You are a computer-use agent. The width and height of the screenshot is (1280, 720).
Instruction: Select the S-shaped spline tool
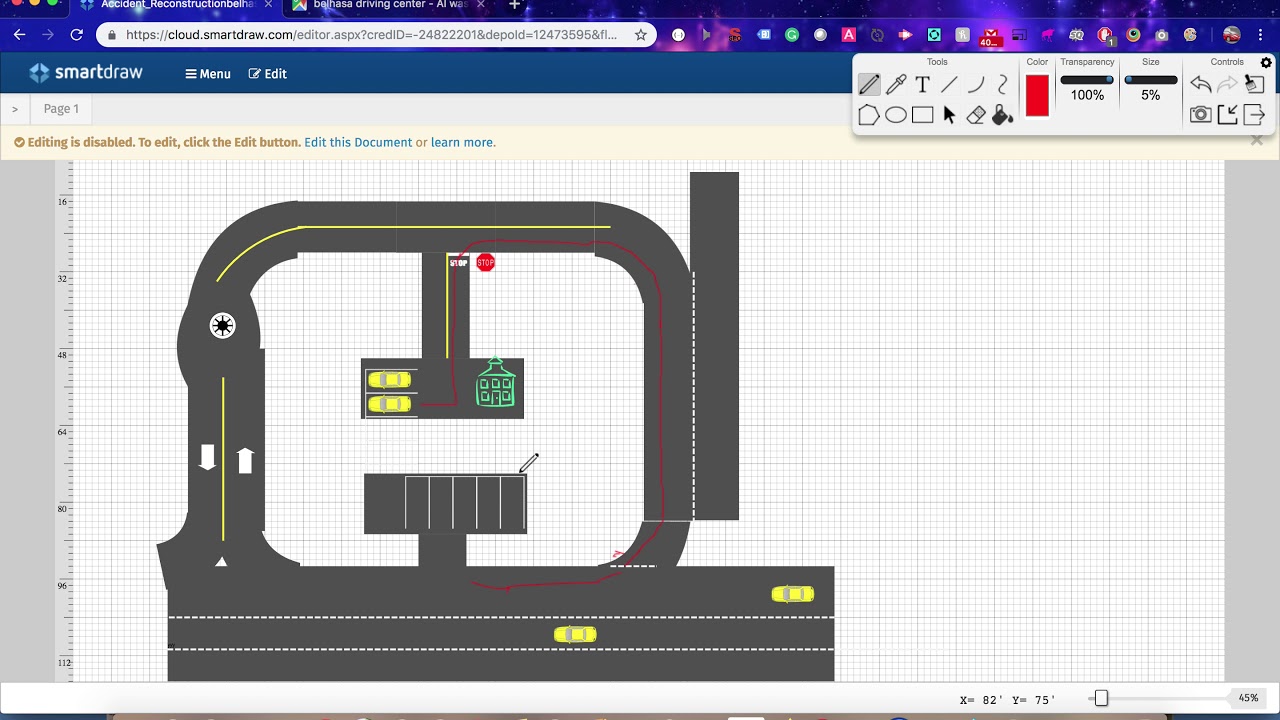pos(1003,85)
